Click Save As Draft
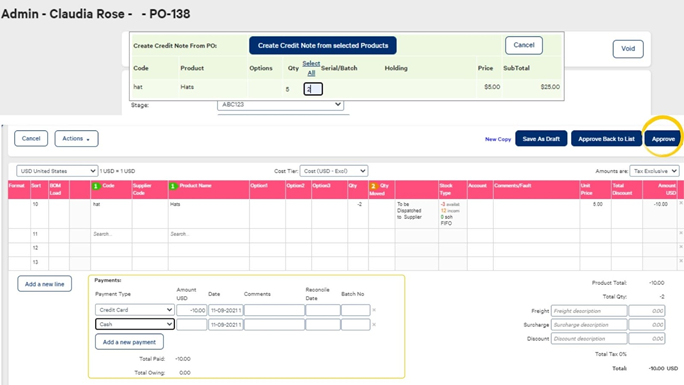Viewport: 684px width, 385px height. coord(541,139)
